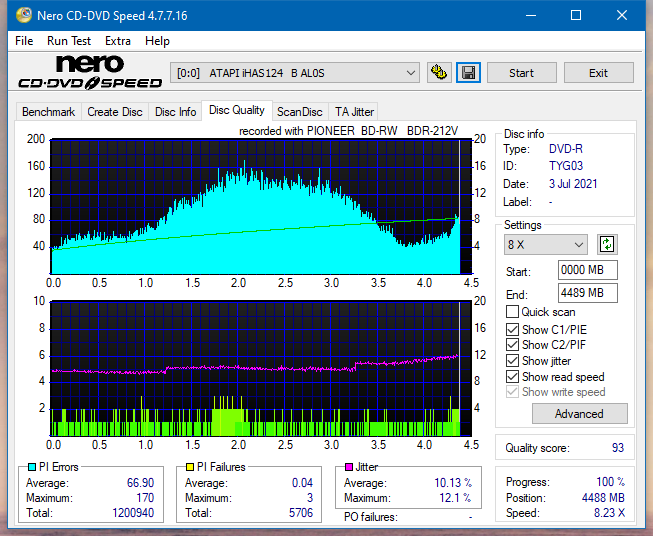Click the Quality score value 93
This screenshot has width=653, height=536.
point(618,448)
